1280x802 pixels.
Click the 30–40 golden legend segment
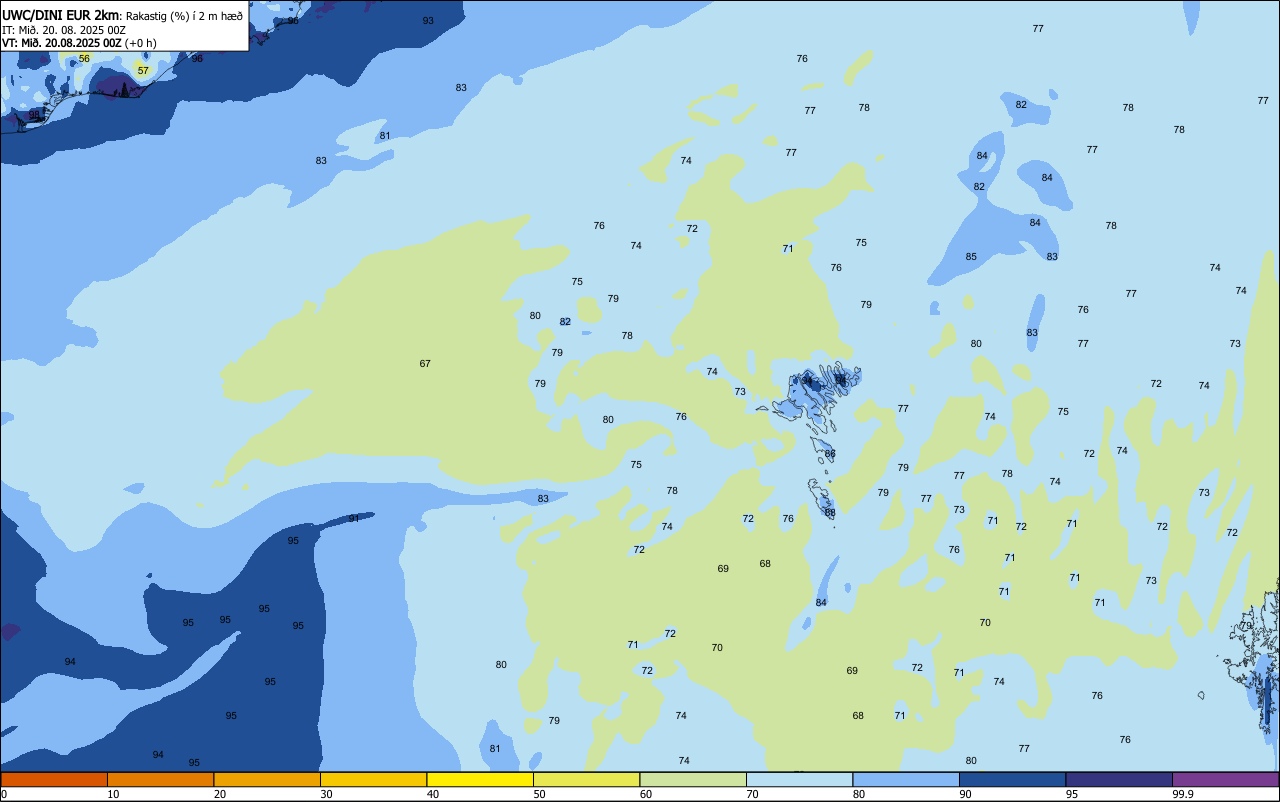tap(373, 779)
